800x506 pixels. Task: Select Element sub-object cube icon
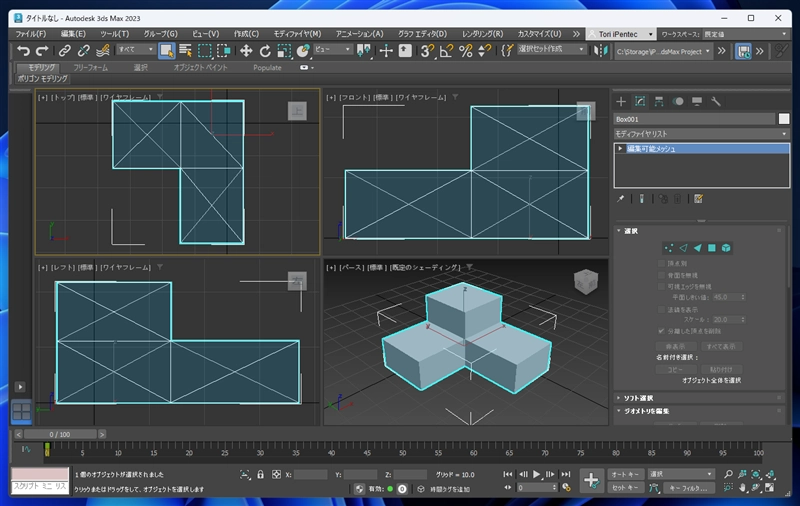[726, 247]
